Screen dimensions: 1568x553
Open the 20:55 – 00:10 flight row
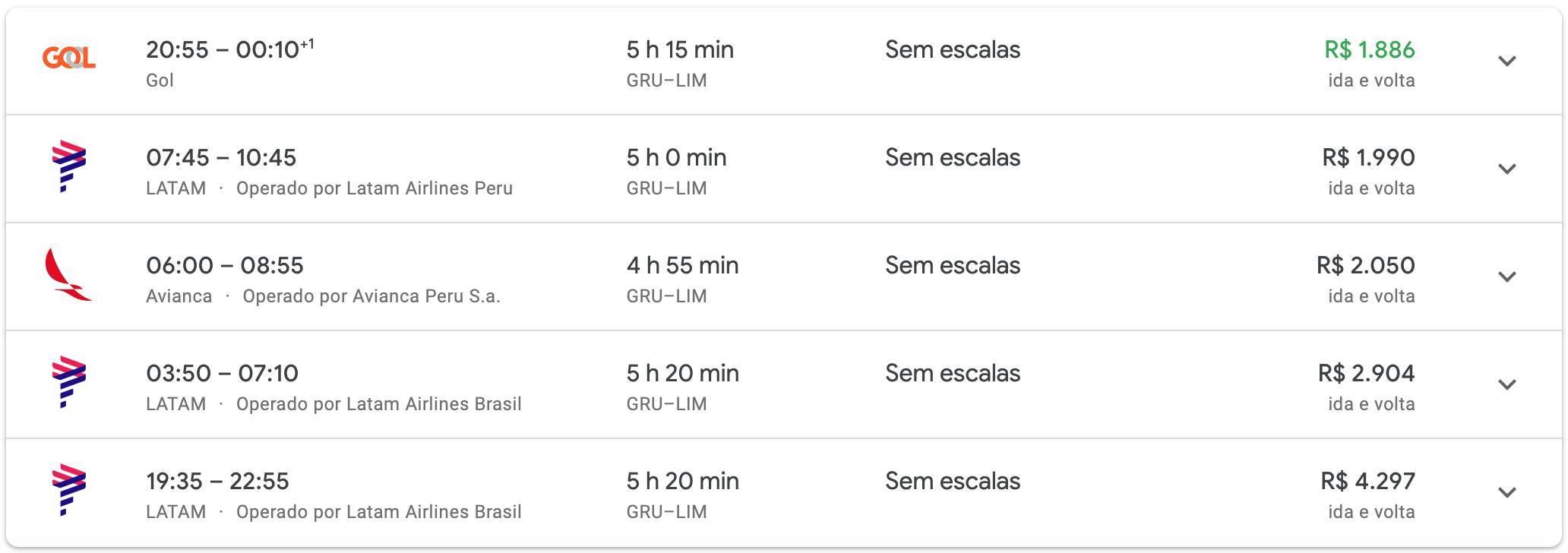(x=784, y=62)
